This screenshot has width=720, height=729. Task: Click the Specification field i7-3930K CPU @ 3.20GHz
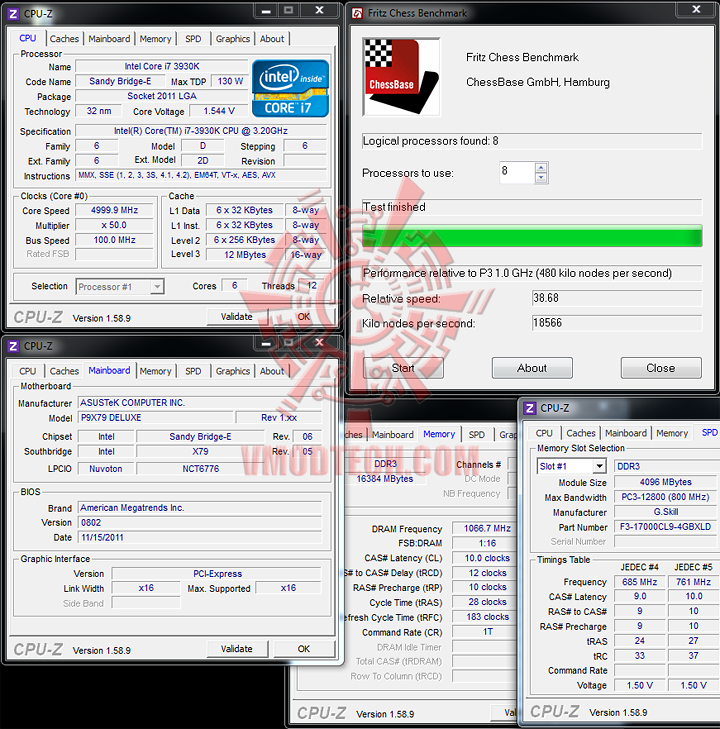click(201, 131)
